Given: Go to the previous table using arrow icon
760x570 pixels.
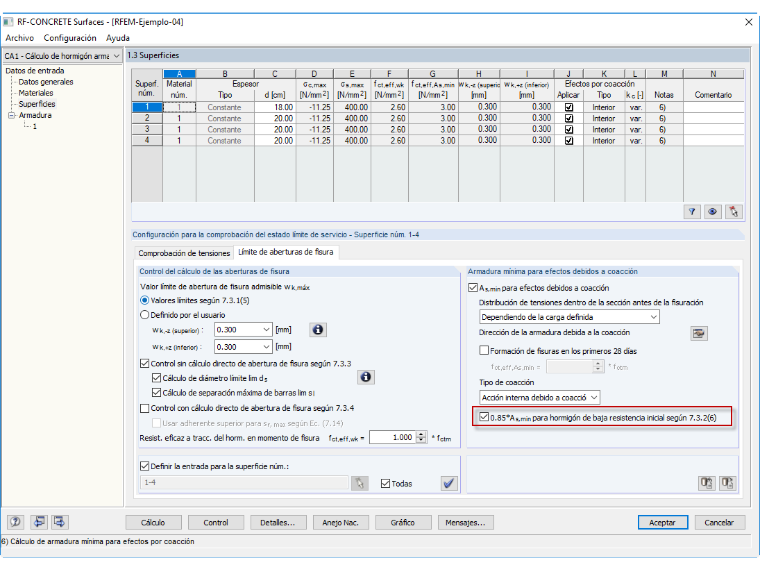Looking at the screenshot, I should 38,522.
